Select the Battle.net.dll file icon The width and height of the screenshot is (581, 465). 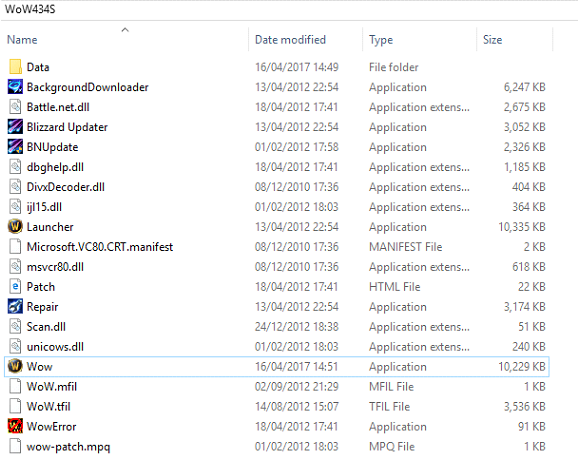[15, 107]
